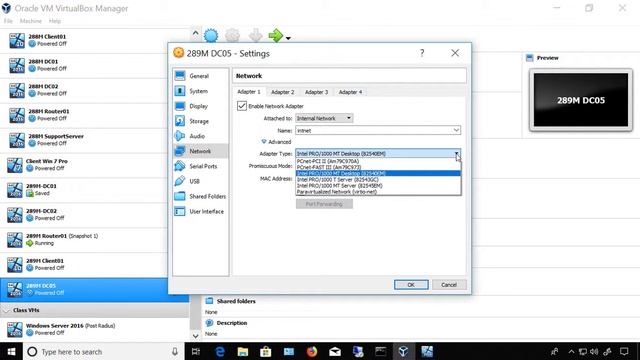Select Network settings category
Image resolution: width=640 pixels, height=360 pixels.
(200, 151)
